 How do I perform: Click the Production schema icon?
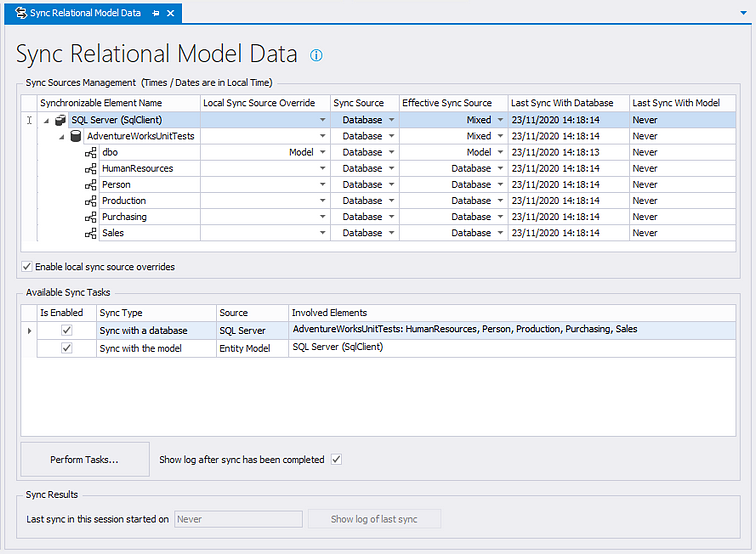pos(91,201)
